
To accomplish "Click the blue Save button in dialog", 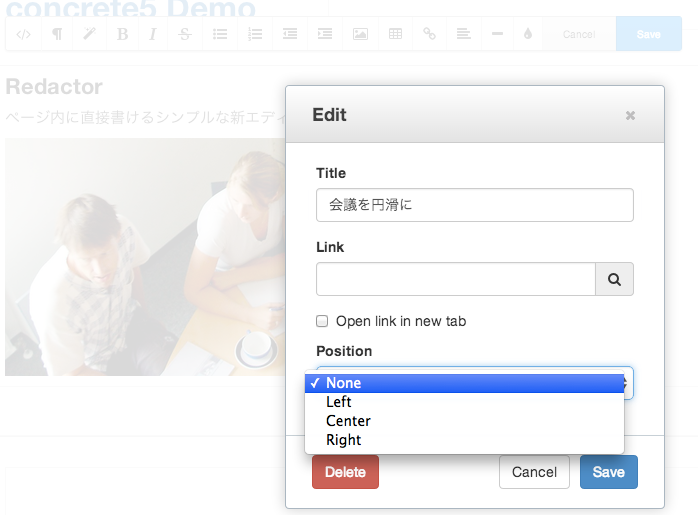I will [608, 472].
